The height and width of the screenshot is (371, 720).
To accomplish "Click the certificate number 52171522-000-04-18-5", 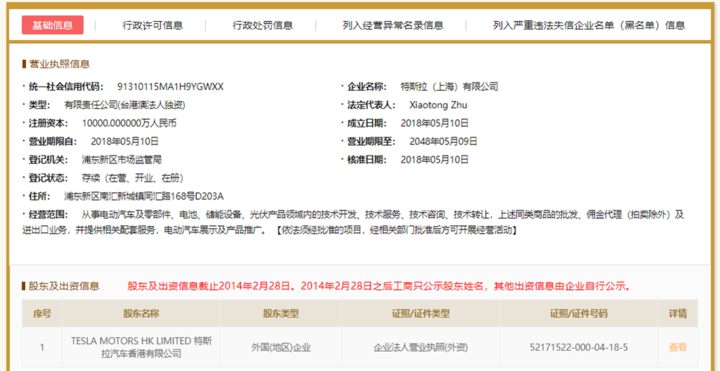I will [579, 347].
